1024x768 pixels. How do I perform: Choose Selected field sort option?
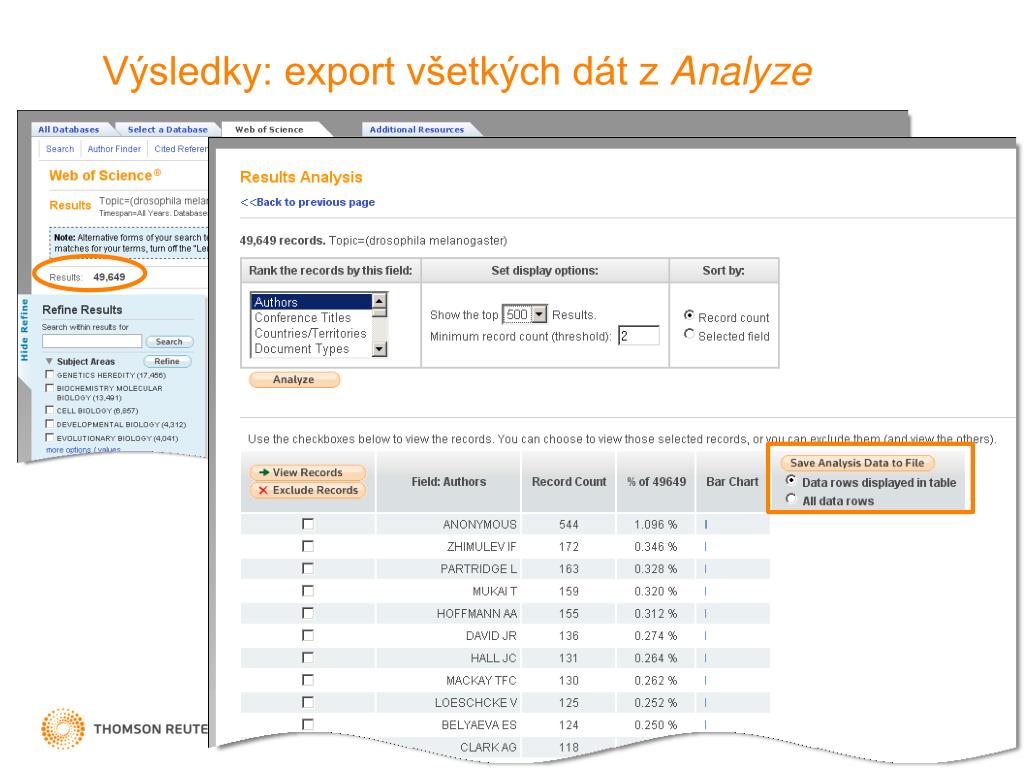point(689,334)
